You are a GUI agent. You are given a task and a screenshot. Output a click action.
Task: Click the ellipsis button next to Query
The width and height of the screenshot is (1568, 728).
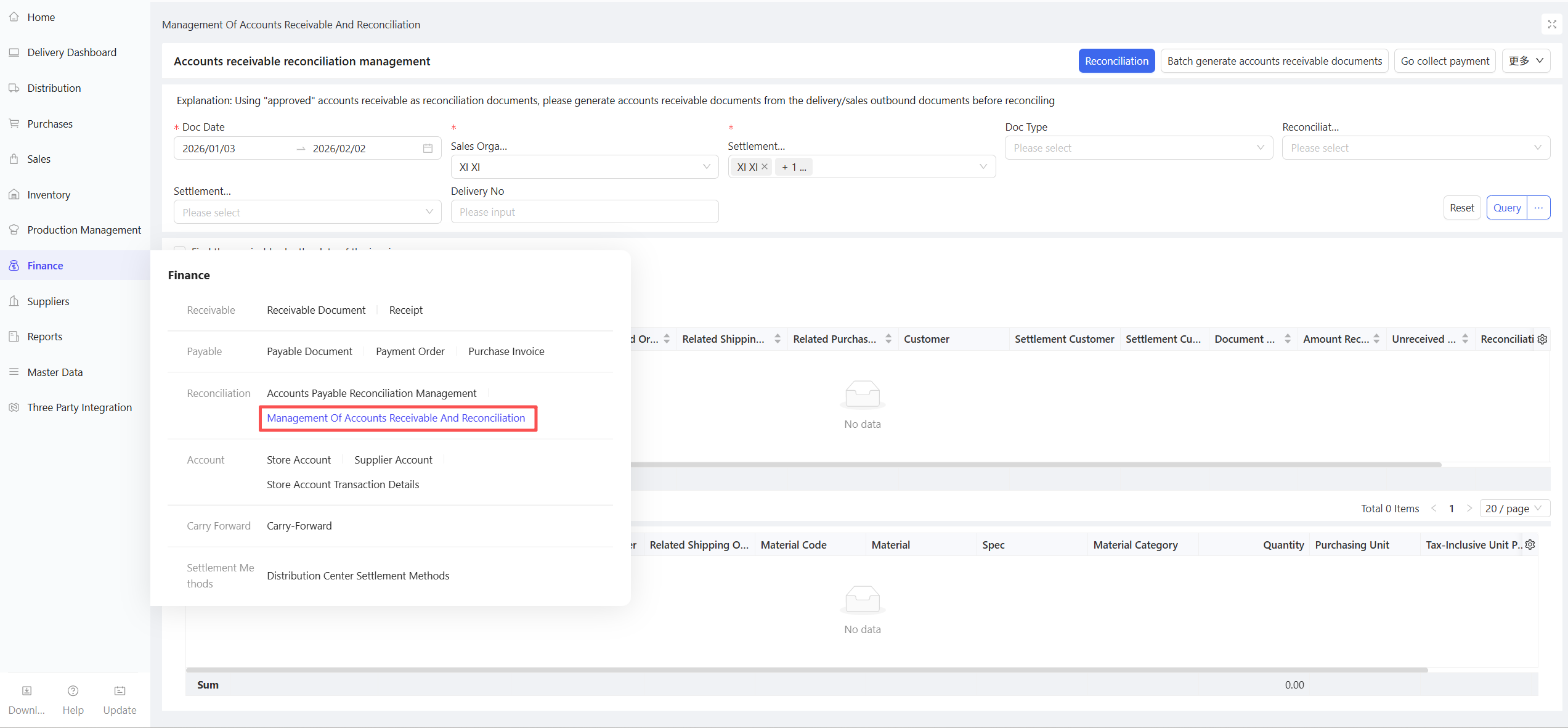click(x=1538, y=208)
